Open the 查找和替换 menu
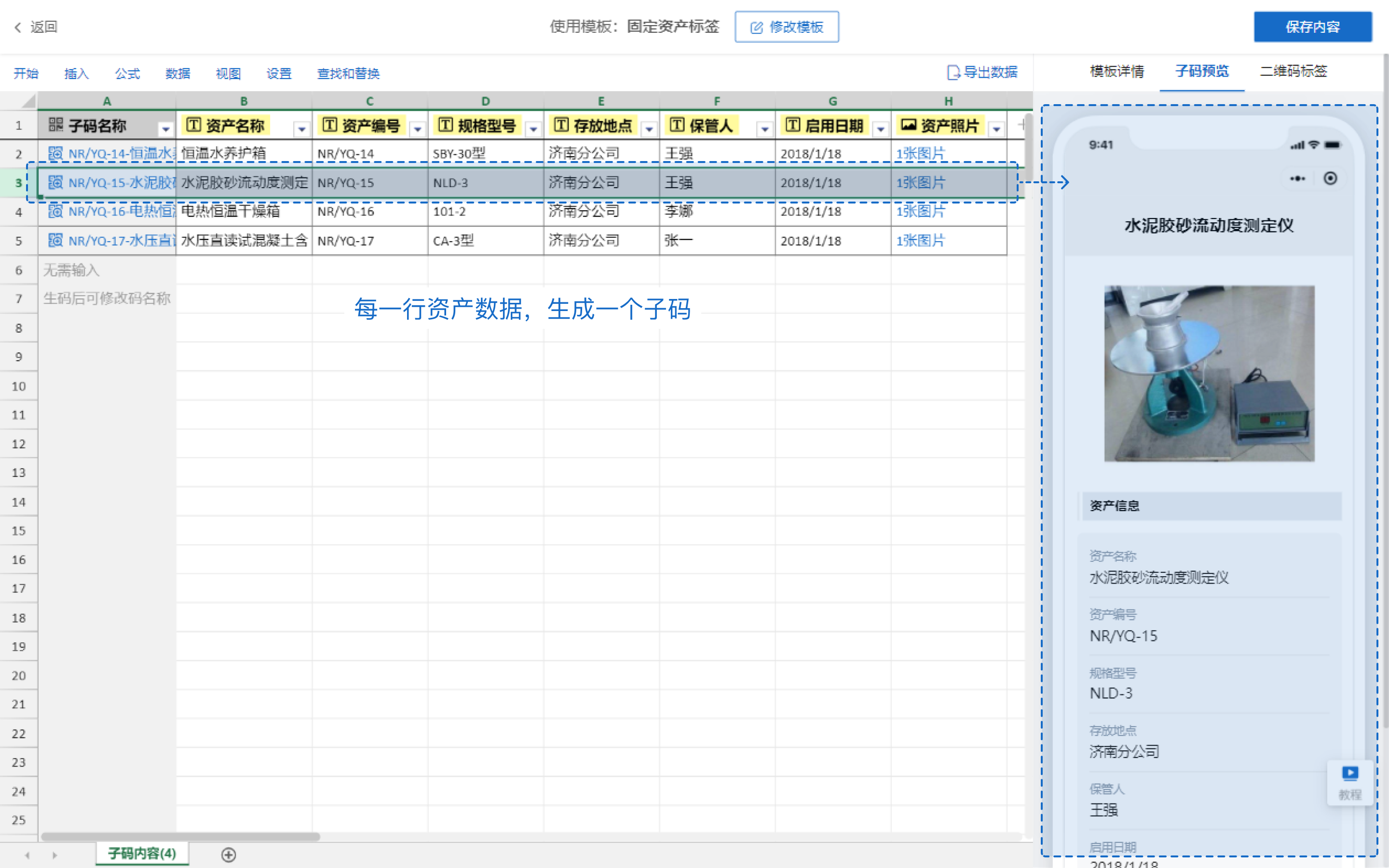 pyautogui.click(x=348, y=73)
